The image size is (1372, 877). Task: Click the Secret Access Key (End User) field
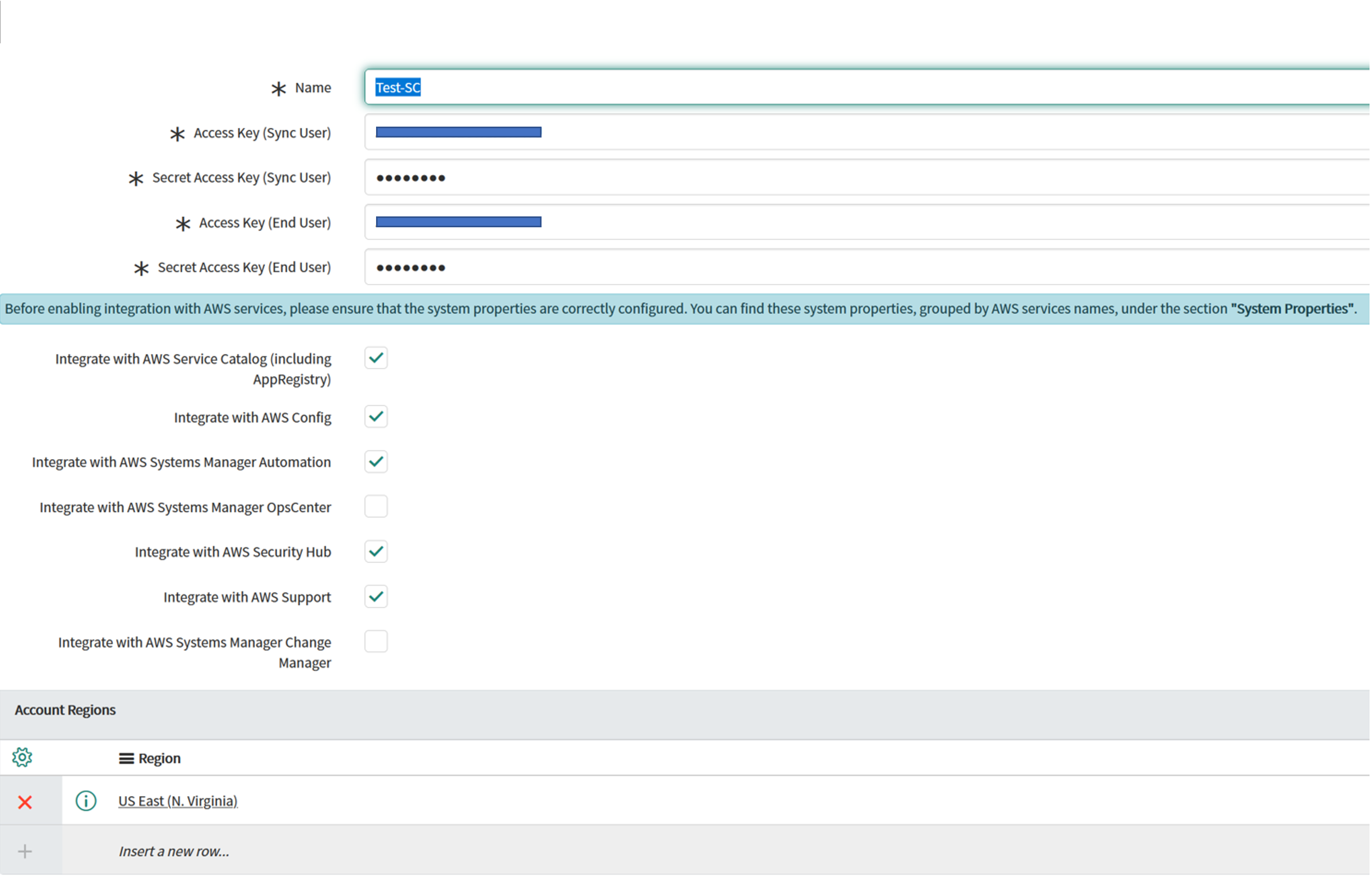684,267
